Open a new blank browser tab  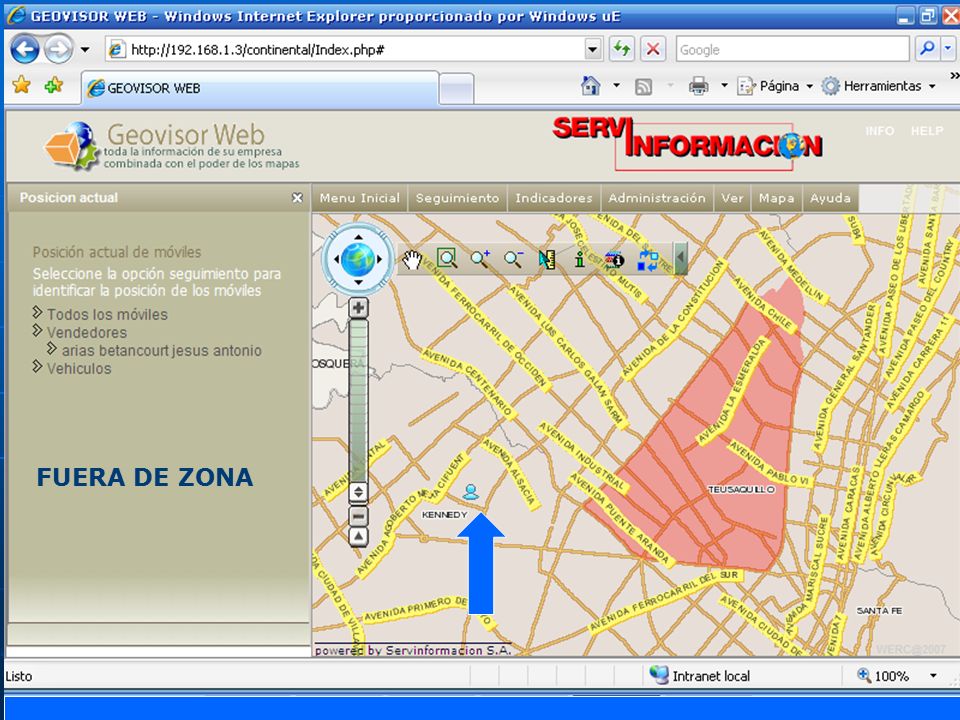457,89
